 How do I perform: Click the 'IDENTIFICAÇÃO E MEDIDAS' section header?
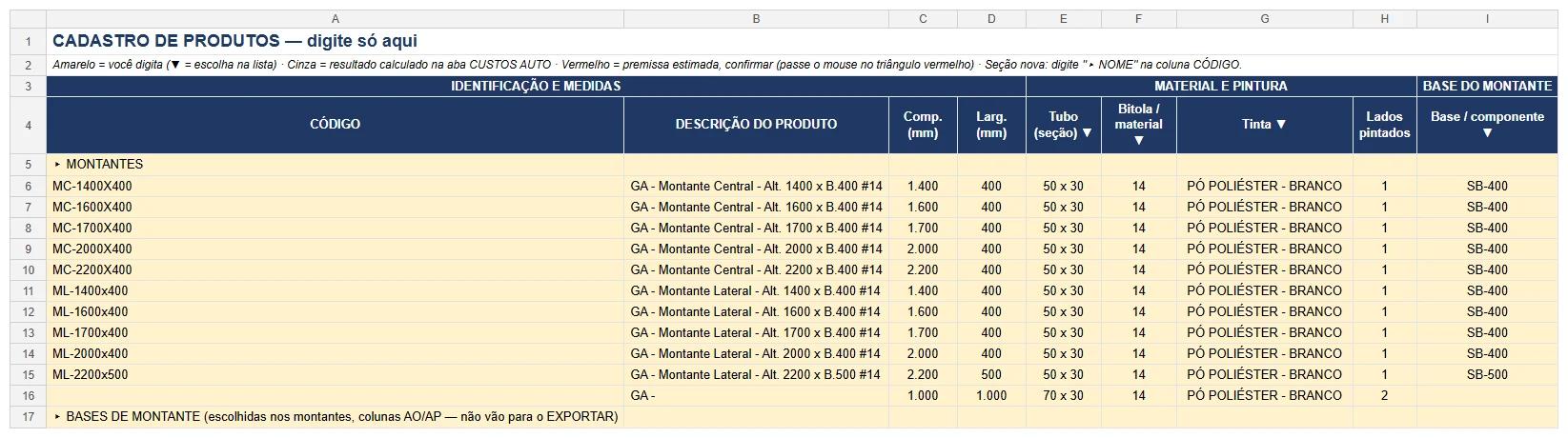pos(536,86)
